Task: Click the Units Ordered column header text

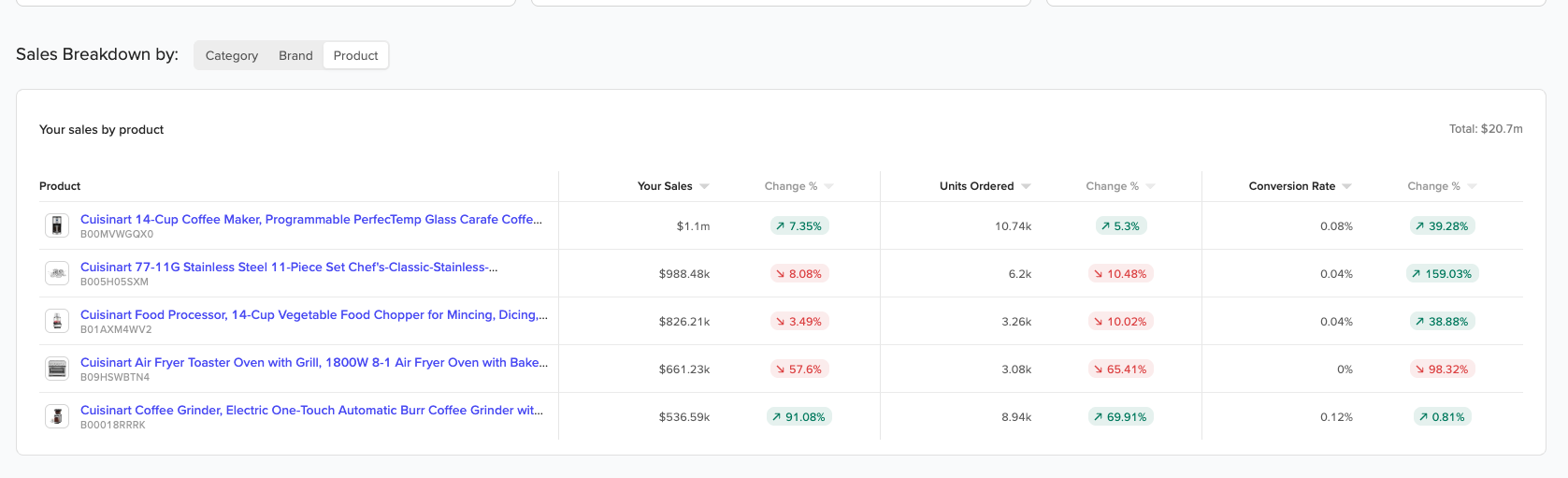Action: (x=976, y=187)
